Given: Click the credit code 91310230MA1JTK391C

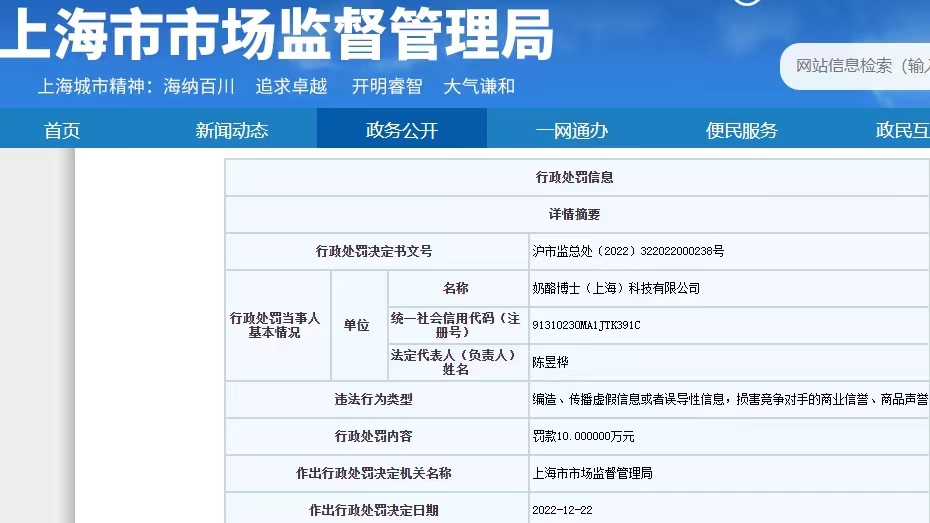Looking at the screenshot, I should click(x=586, y=325).
